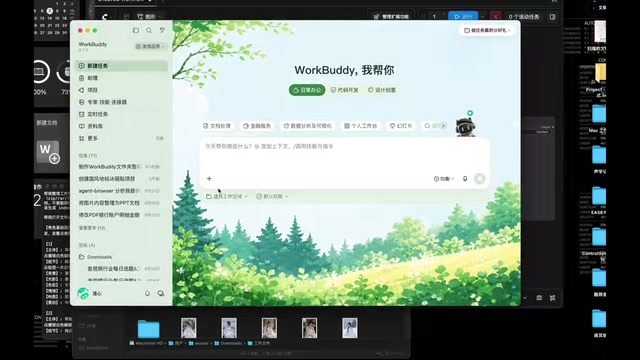
Task: Switch to the 代码开发 tab
Action: [344, 90]
